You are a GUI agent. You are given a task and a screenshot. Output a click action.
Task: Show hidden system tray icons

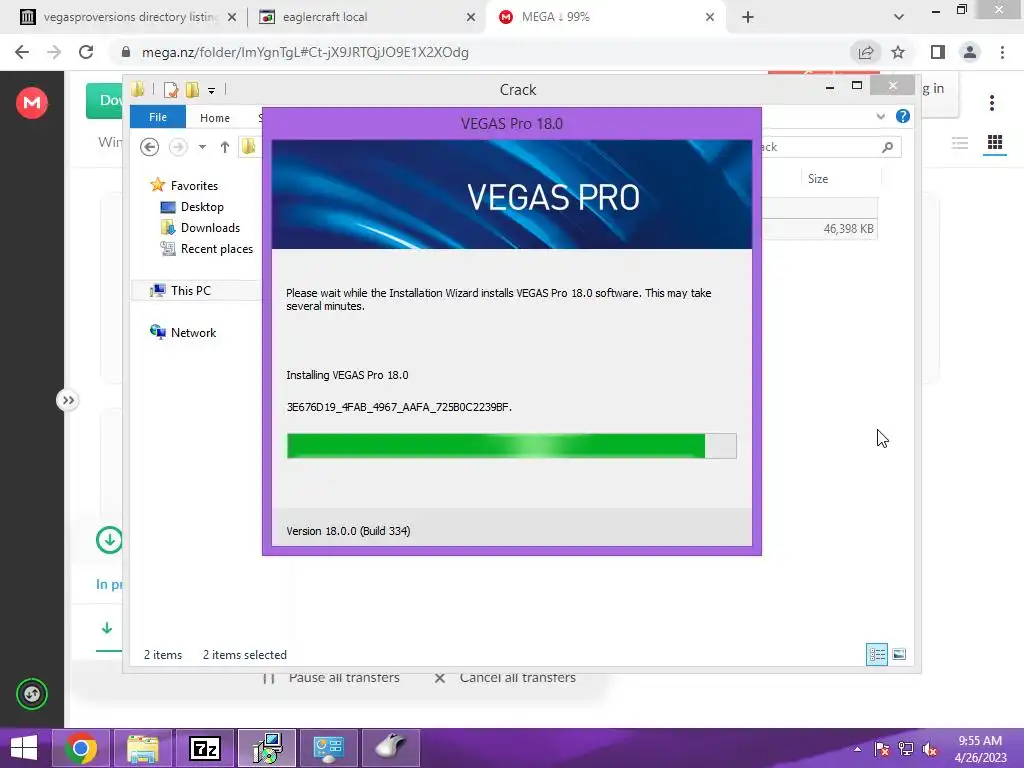tap(857, 748)
